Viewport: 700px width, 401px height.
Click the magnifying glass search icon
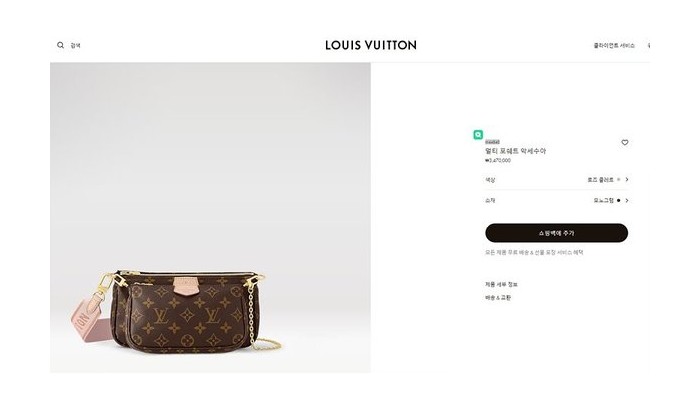click(x=60, y=45)
